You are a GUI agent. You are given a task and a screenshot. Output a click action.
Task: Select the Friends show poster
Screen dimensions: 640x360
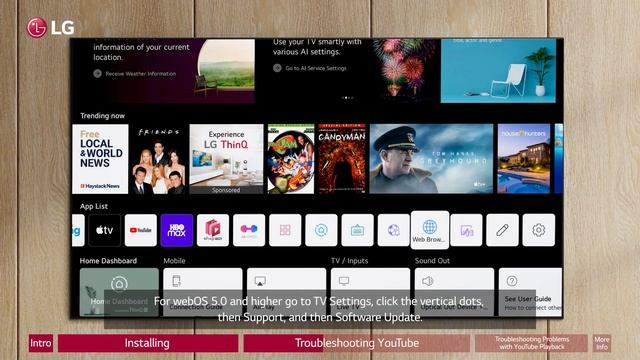[x=158, y=159]
